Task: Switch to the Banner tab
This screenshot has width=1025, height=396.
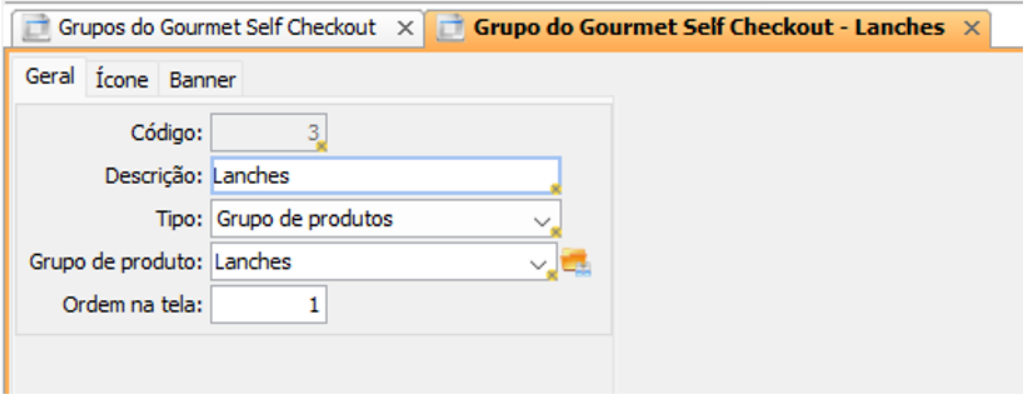Action: click(202, 80)
